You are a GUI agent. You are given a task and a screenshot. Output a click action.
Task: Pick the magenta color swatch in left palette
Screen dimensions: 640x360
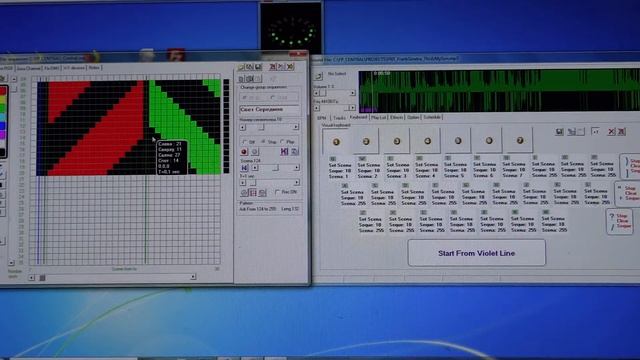(x=3, y=134)
